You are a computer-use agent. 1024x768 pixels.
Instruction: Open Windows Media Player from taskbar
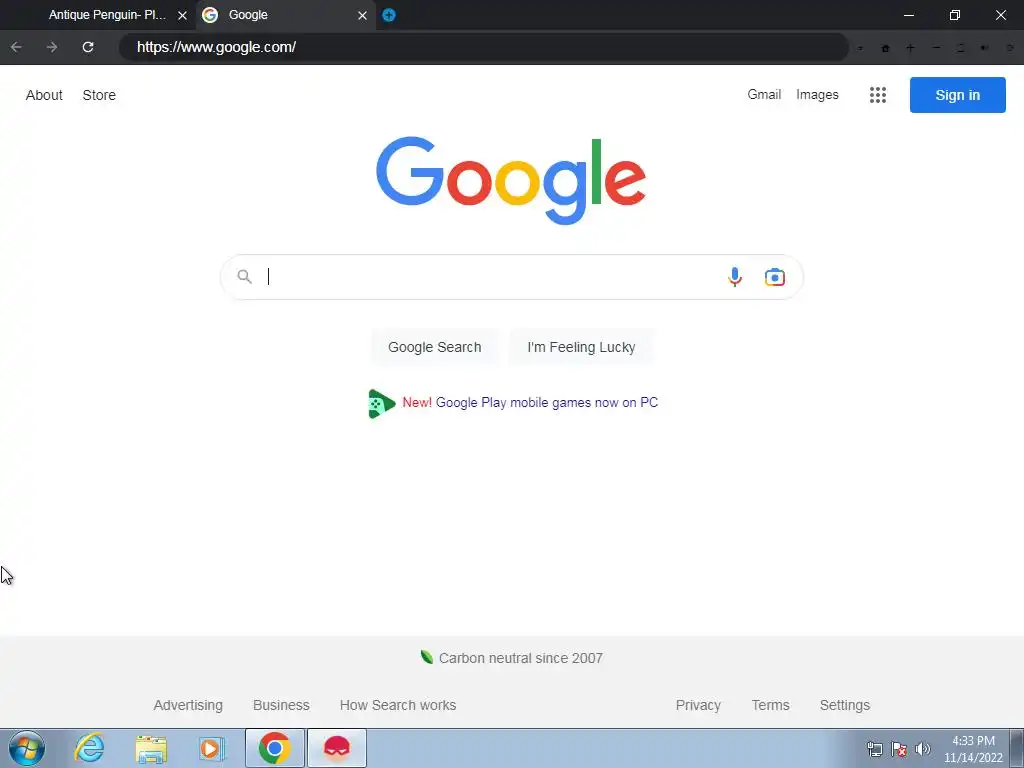click(212, 749)
